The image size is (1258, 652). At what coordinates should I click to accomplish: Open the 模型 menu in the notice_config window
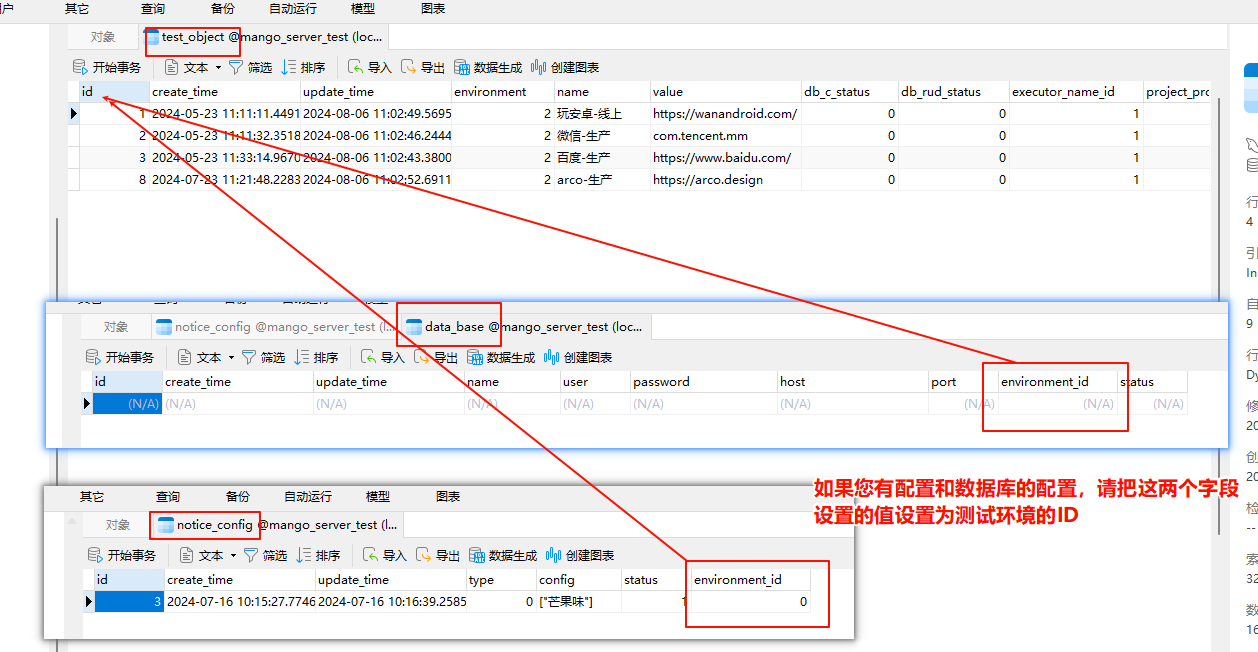378,497
